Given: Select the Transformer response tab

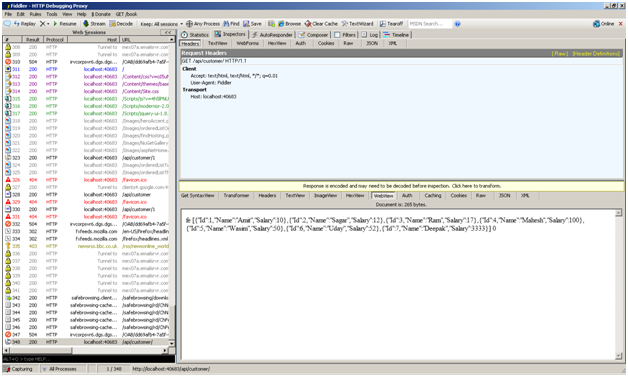Looking at the screenshot, I should coord(236,196).
